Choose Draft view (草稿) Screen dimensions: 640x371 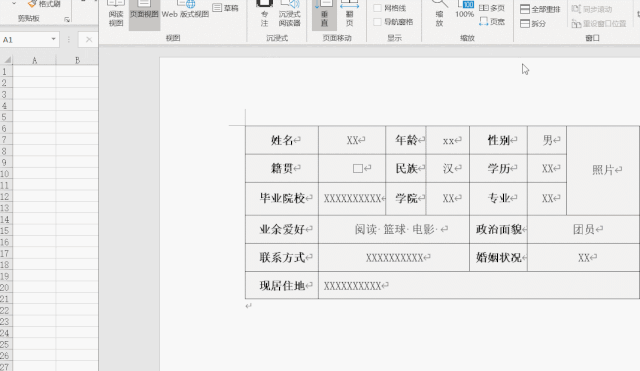[x=226, y=8]
